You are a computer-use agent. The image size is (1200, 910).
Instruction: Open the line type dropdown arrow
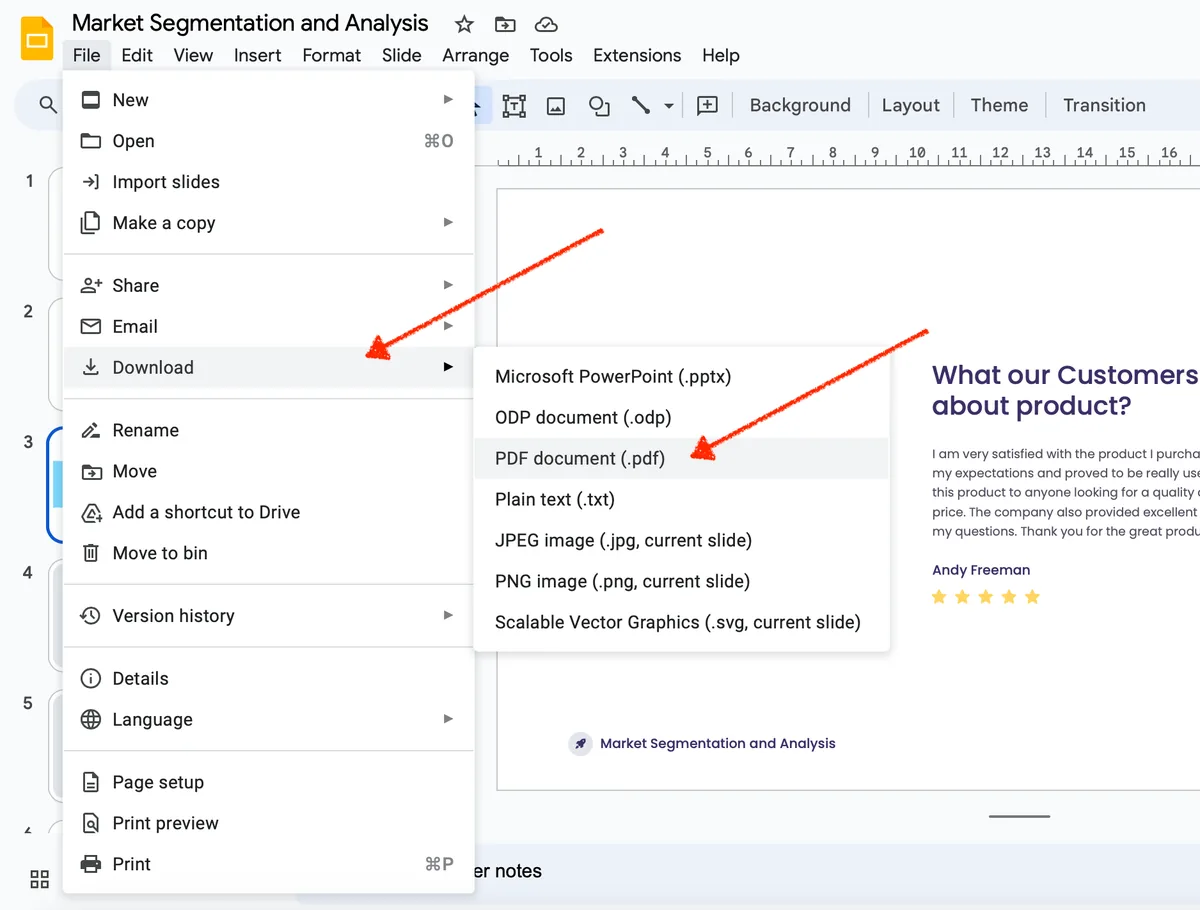(669, 106)
